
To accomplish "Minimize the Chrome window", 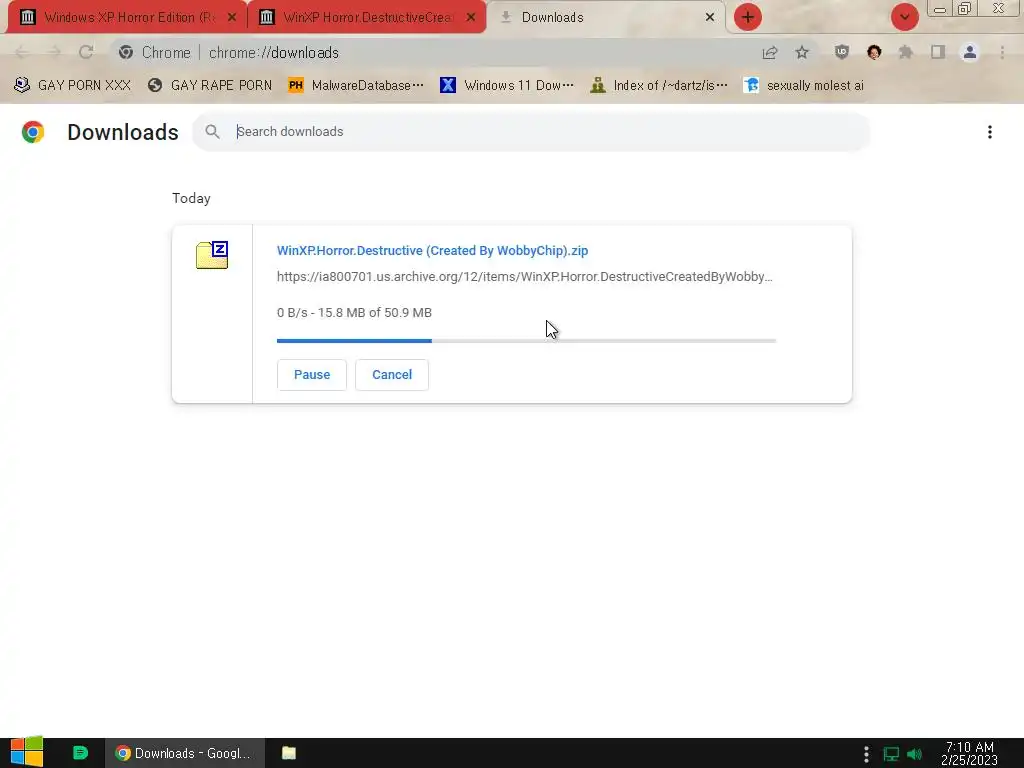I will (940, 9).
